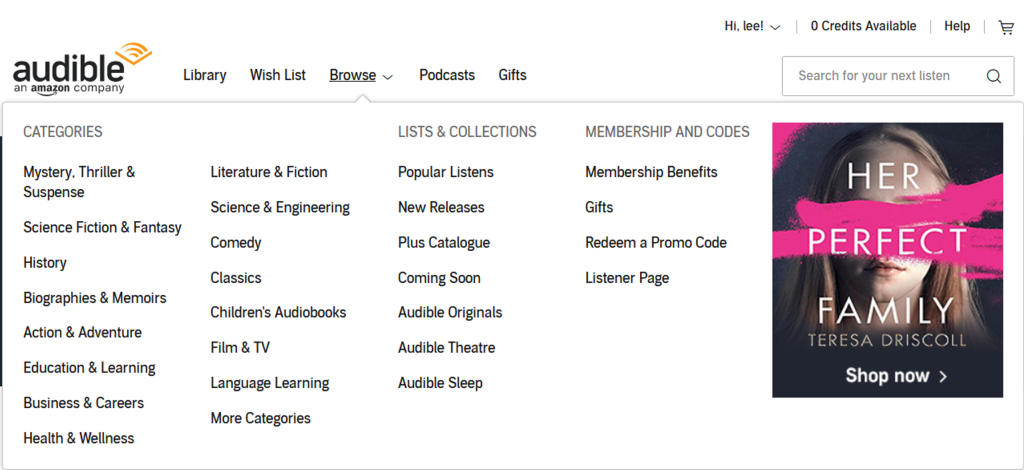
Task: Collapse the Browse menu chevron
Action: click(x=388, y=76)
